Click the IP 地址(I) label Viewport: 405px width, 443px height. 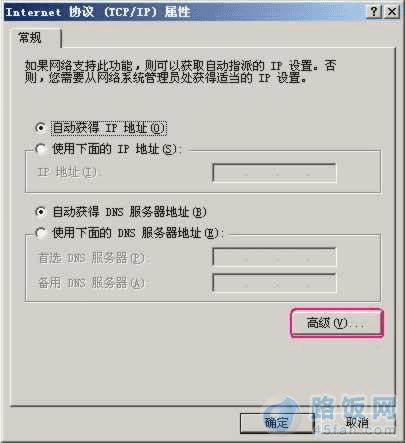tap(67, 172)
